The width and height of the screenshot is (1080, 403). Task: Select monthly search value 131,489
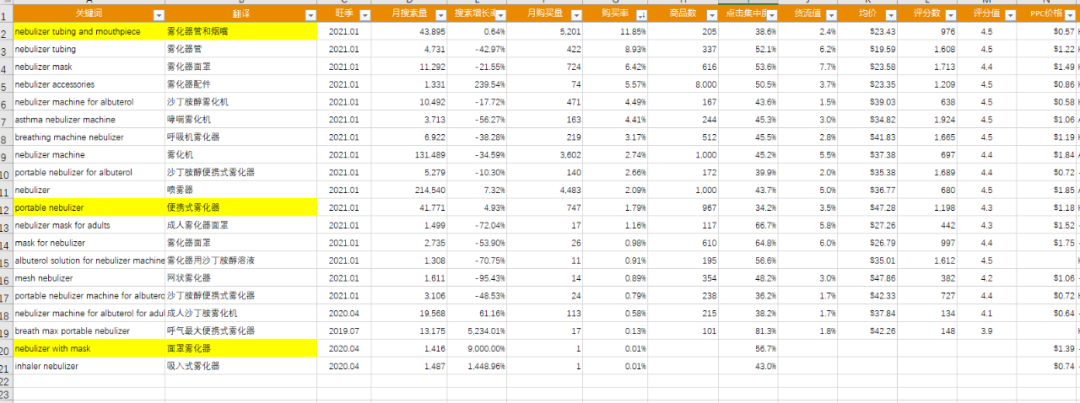409,154
